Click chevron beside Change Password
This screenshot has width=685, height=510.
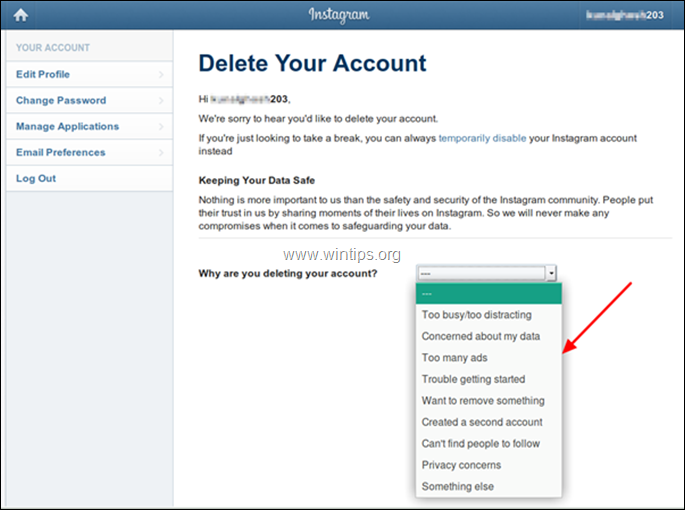pos(161,101)
